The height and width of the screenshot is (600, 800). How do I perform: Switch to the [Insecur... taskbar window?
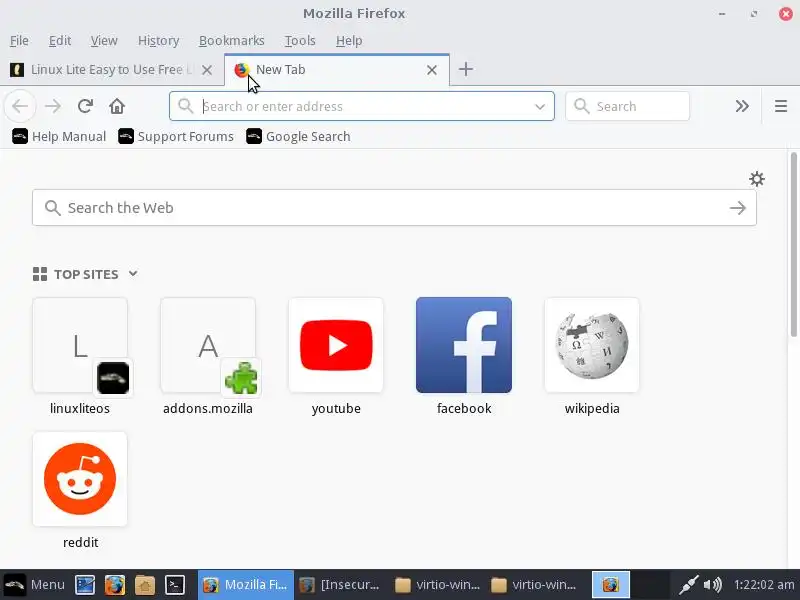[x=342, y=584]
